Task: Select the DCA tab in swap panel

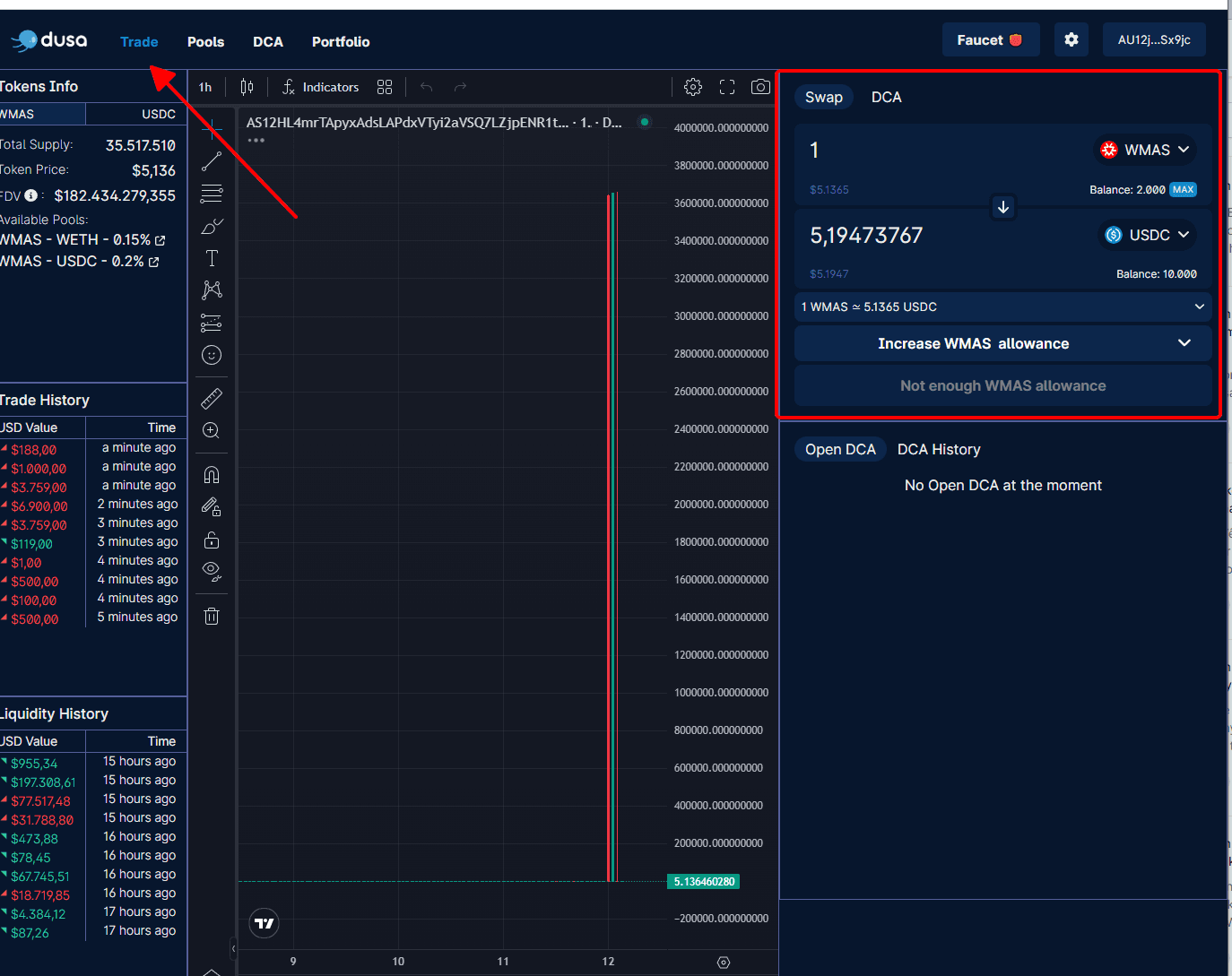Action: [x=887, y=97]
